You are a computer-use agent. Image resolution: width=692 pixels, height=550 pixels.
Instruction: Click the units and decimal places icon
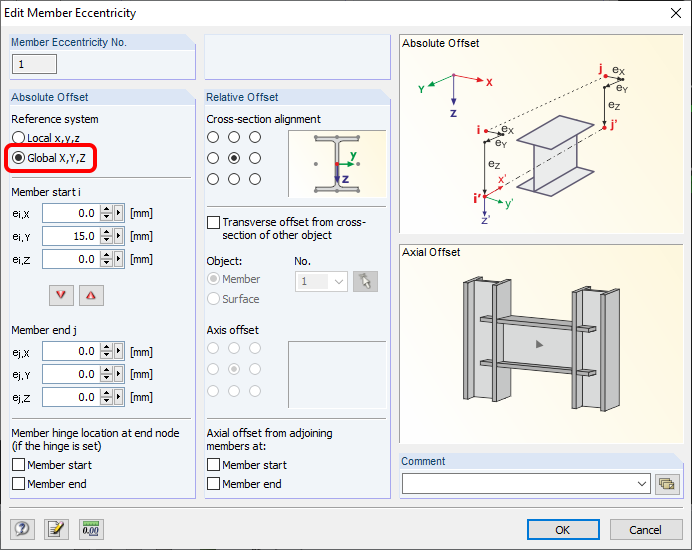tap(91, 529)
